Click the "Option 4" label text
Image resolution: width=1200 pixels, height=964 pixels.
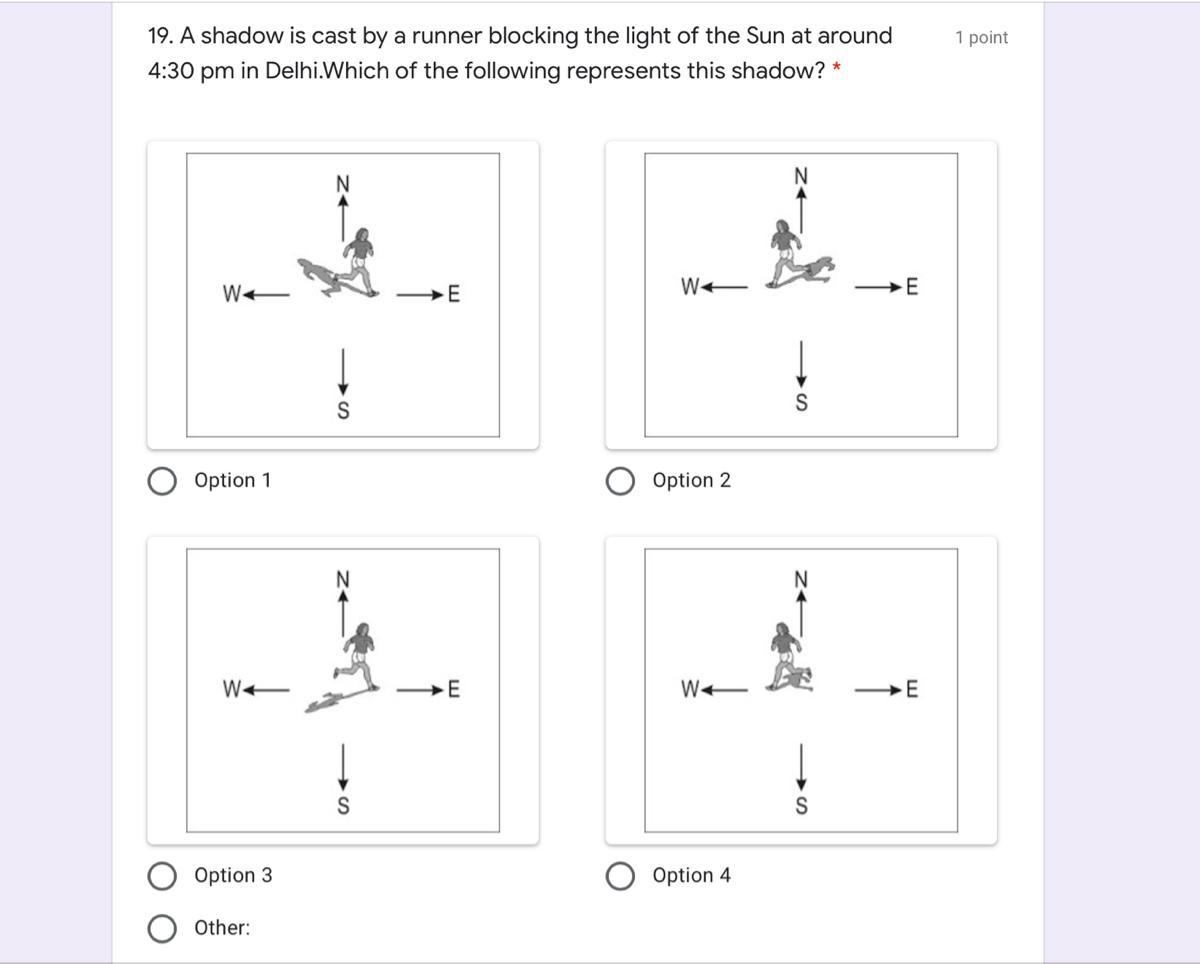click(x=691, y=876)
